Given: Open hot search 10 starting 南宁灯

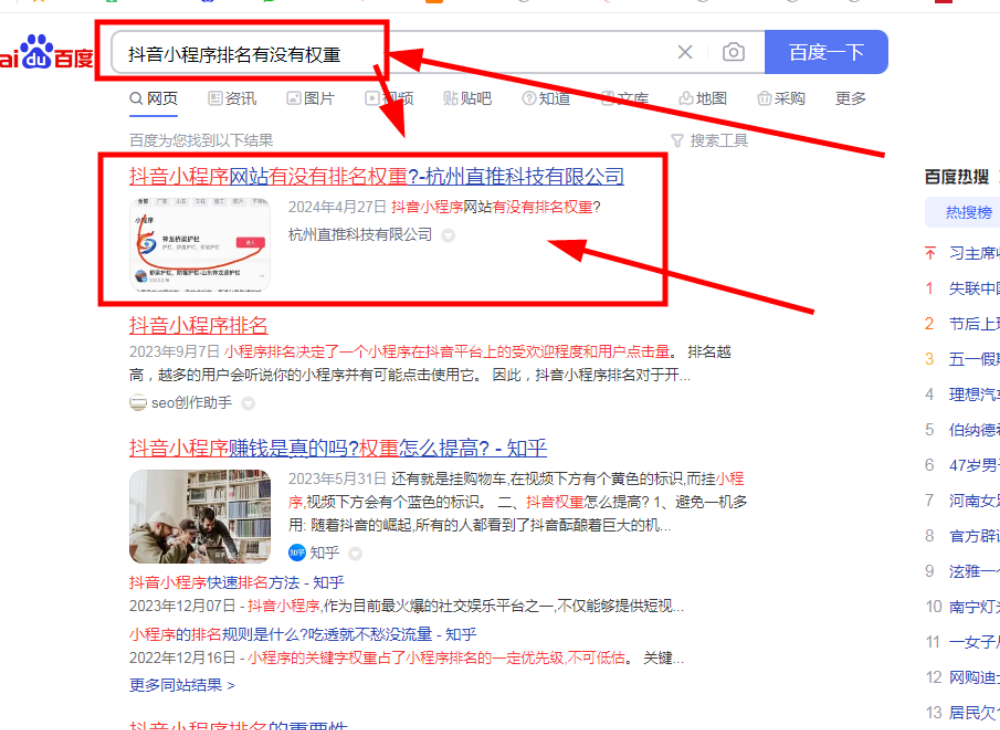Looking at the screenshot, I should click(x=974, y=606).
